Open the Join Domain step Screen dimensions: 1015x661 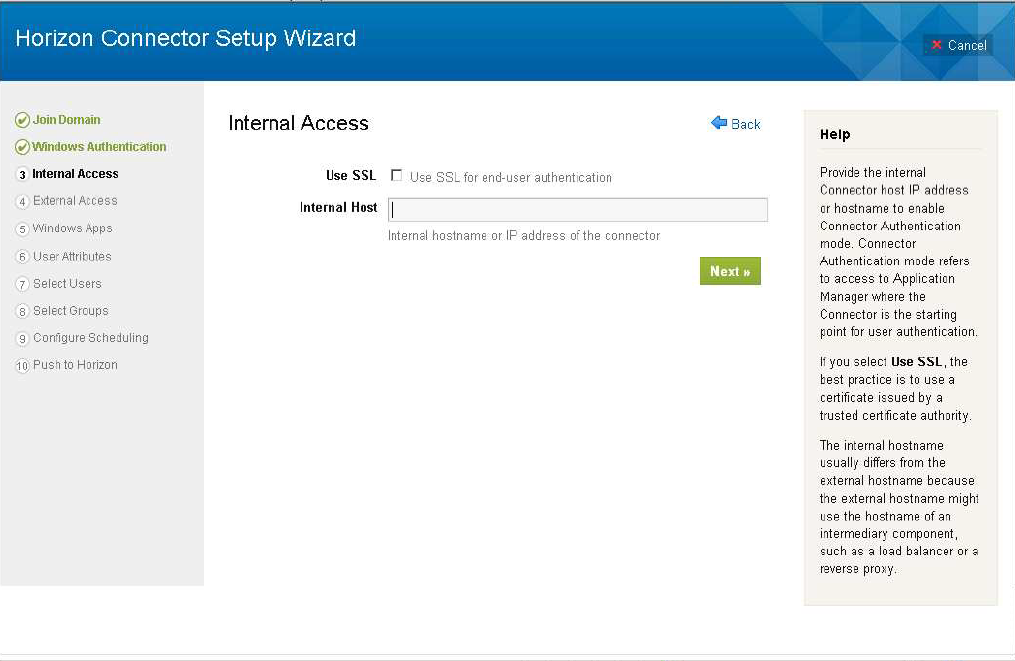pos(66,120)
